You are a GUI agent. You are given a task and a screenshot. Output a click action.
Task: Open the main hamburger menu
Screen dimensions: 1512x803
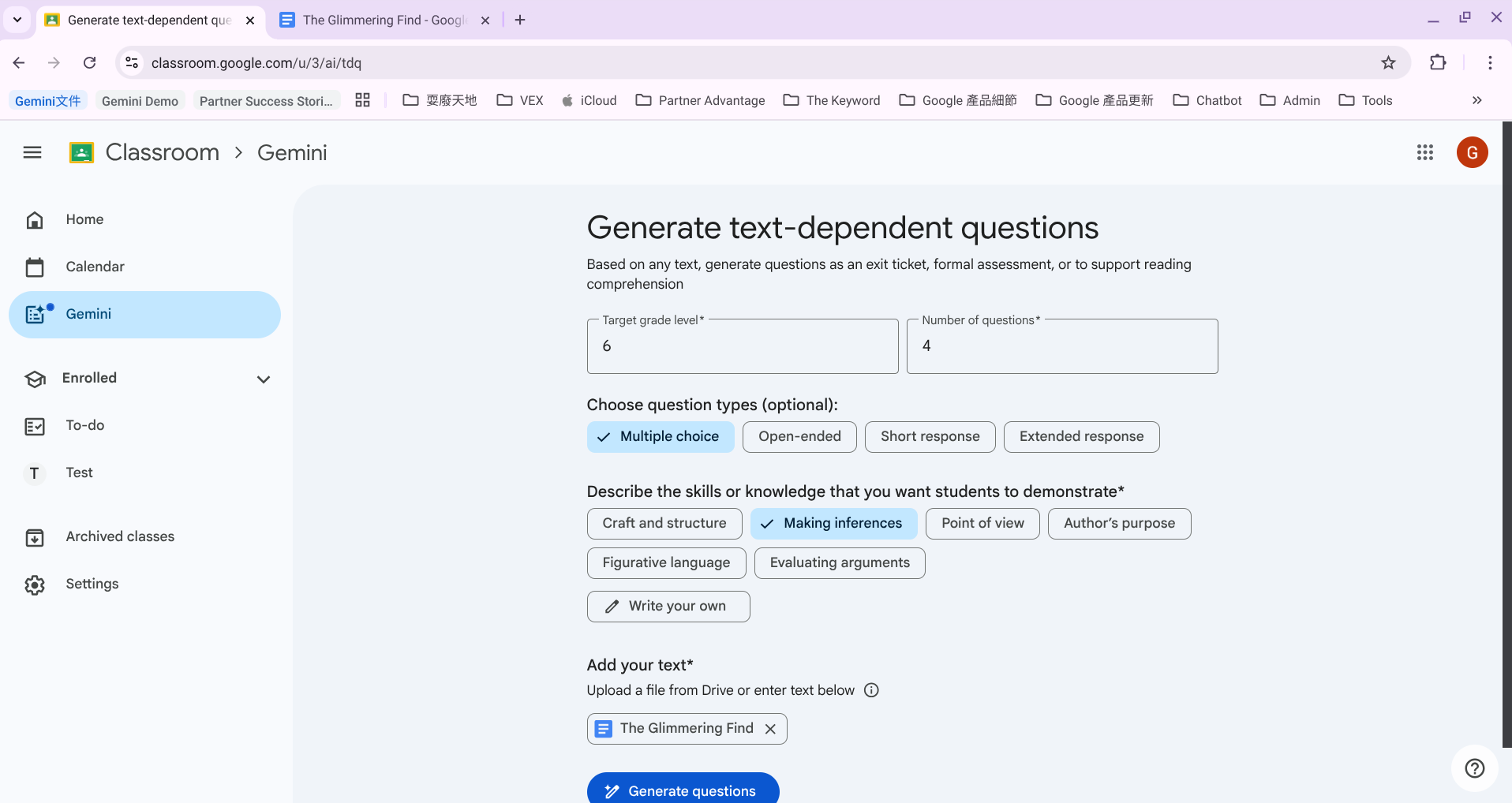tap(32, 152)
